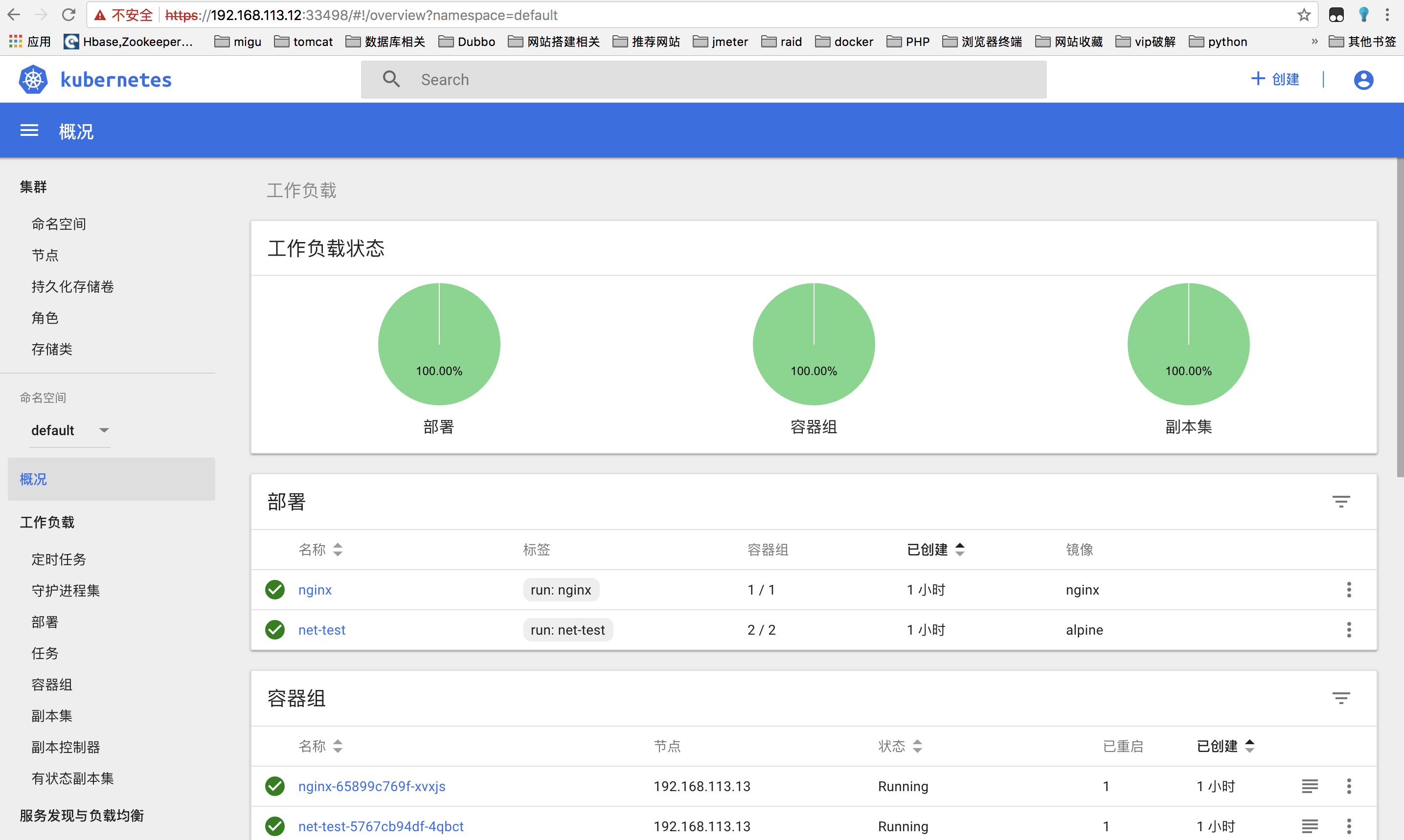The image size is (1404, 840).
Task: Open the docker bookmarks folder
Action: tap(844, 42)
